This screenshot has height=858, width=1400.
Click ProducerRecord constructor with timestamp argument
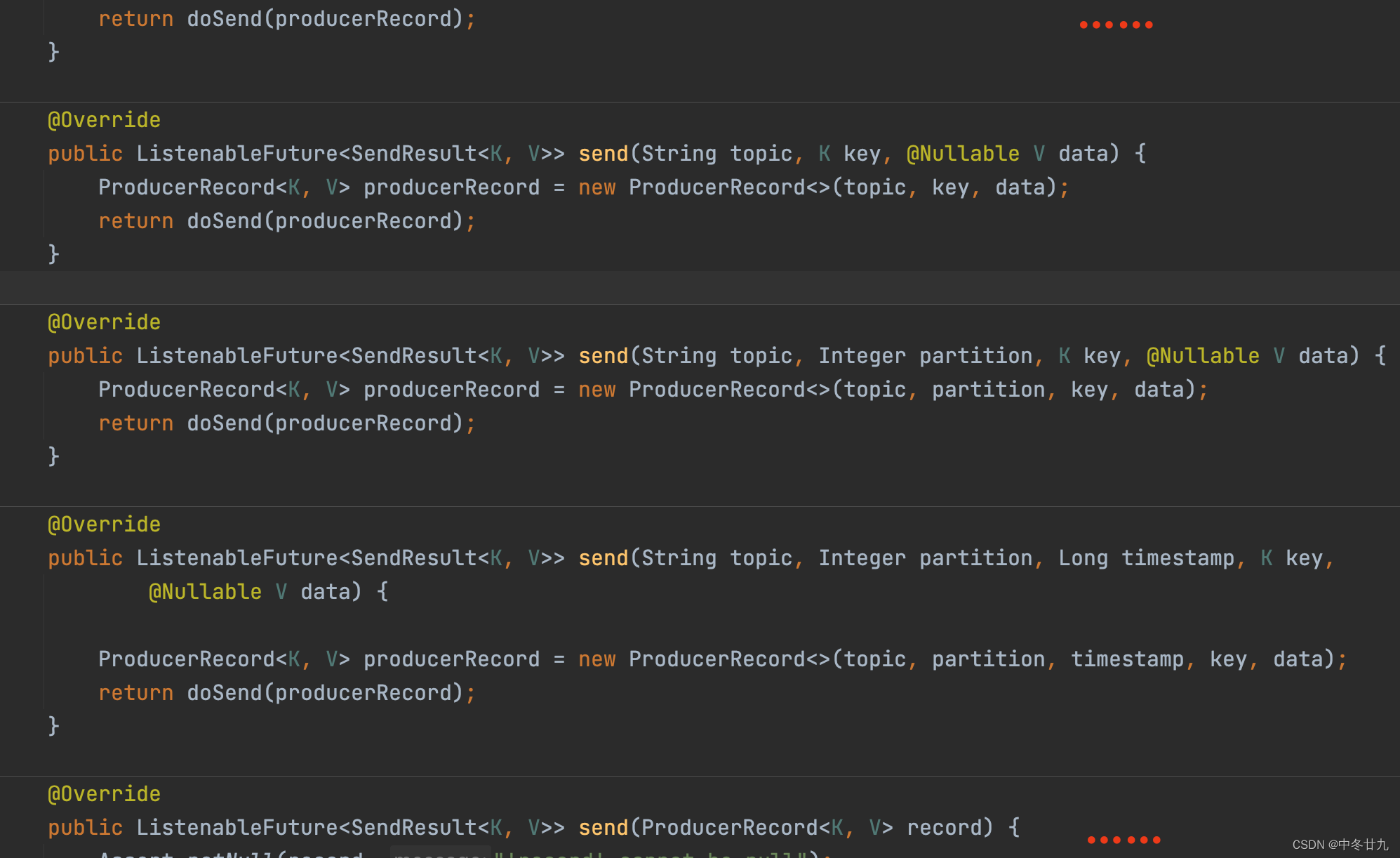tap(956, 659)
